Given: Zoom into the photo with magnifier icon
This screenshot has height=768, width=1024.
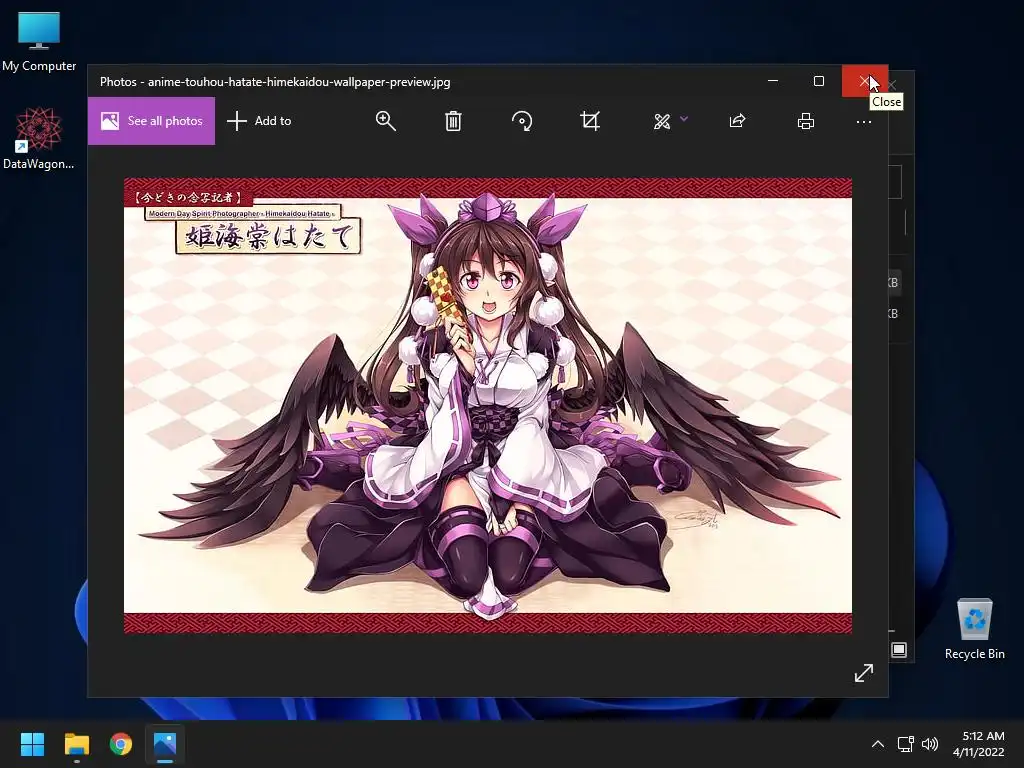Looking at the screenshot, I should coord(385,121).
